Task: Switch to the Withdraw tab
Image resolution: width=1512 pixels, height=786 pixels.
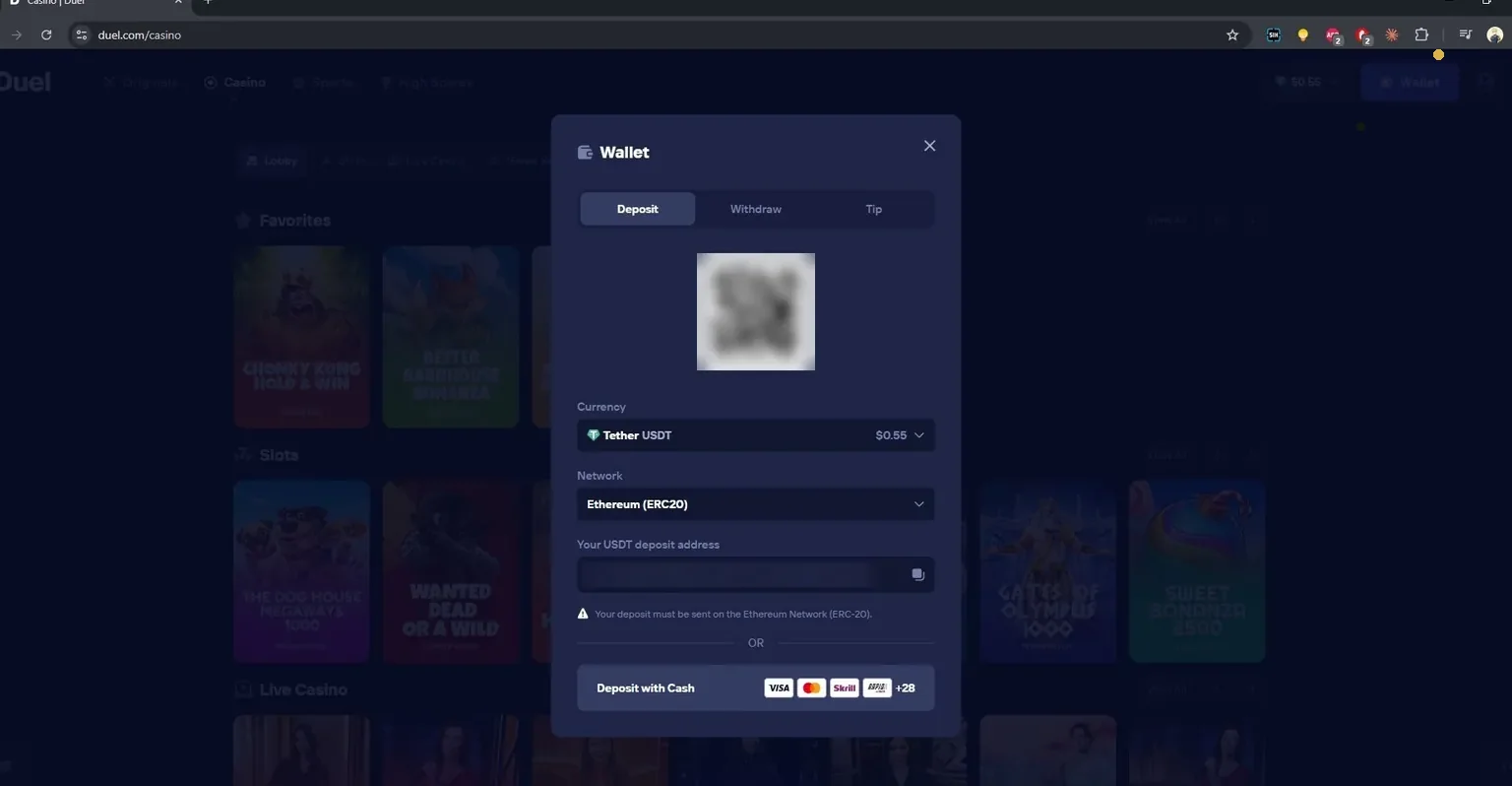Action: (756, 209)
